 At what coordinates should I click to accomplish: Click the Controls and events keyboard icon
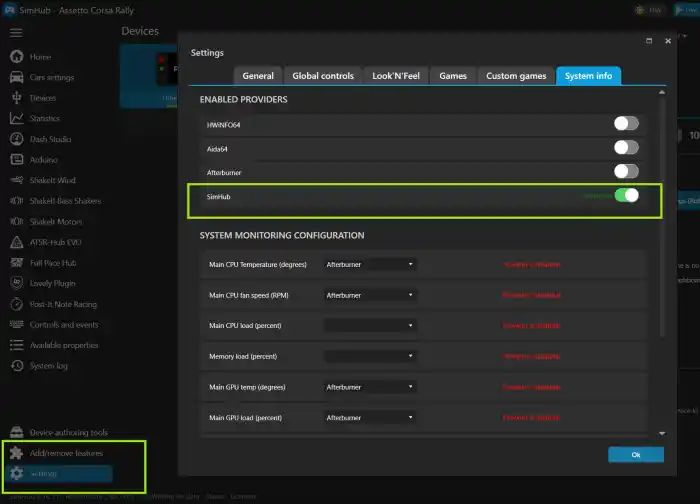(x=17, y=325)
